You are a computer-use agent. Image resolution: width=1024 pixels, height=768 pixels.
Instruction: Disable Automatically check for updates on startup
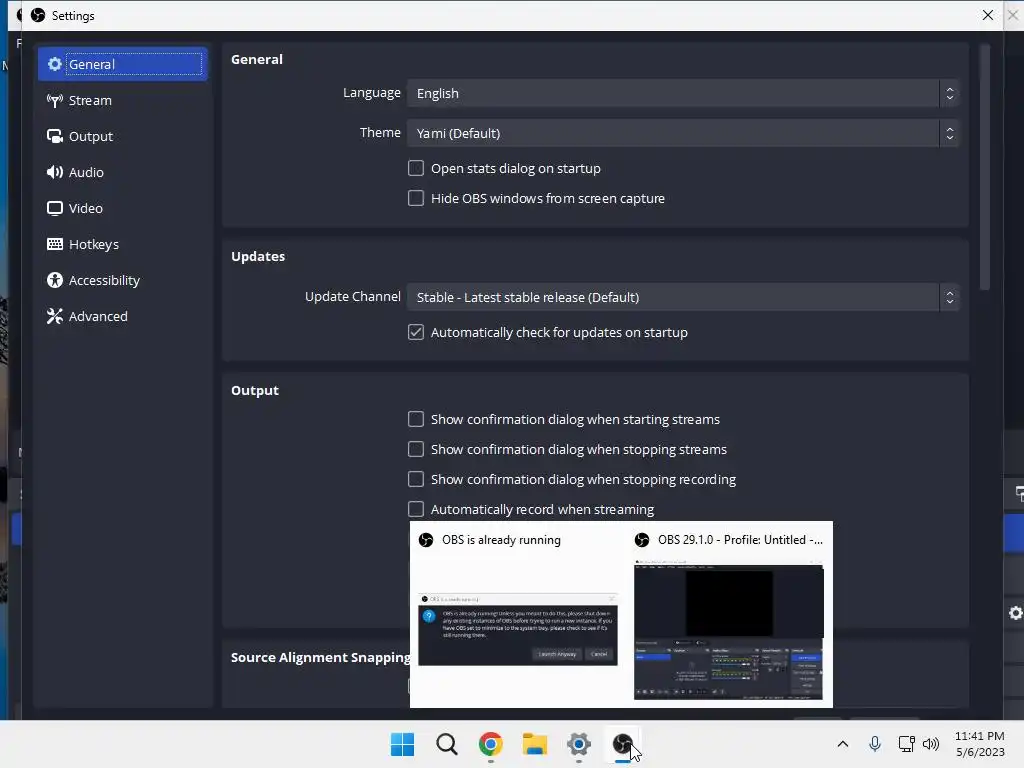[416, 332]
